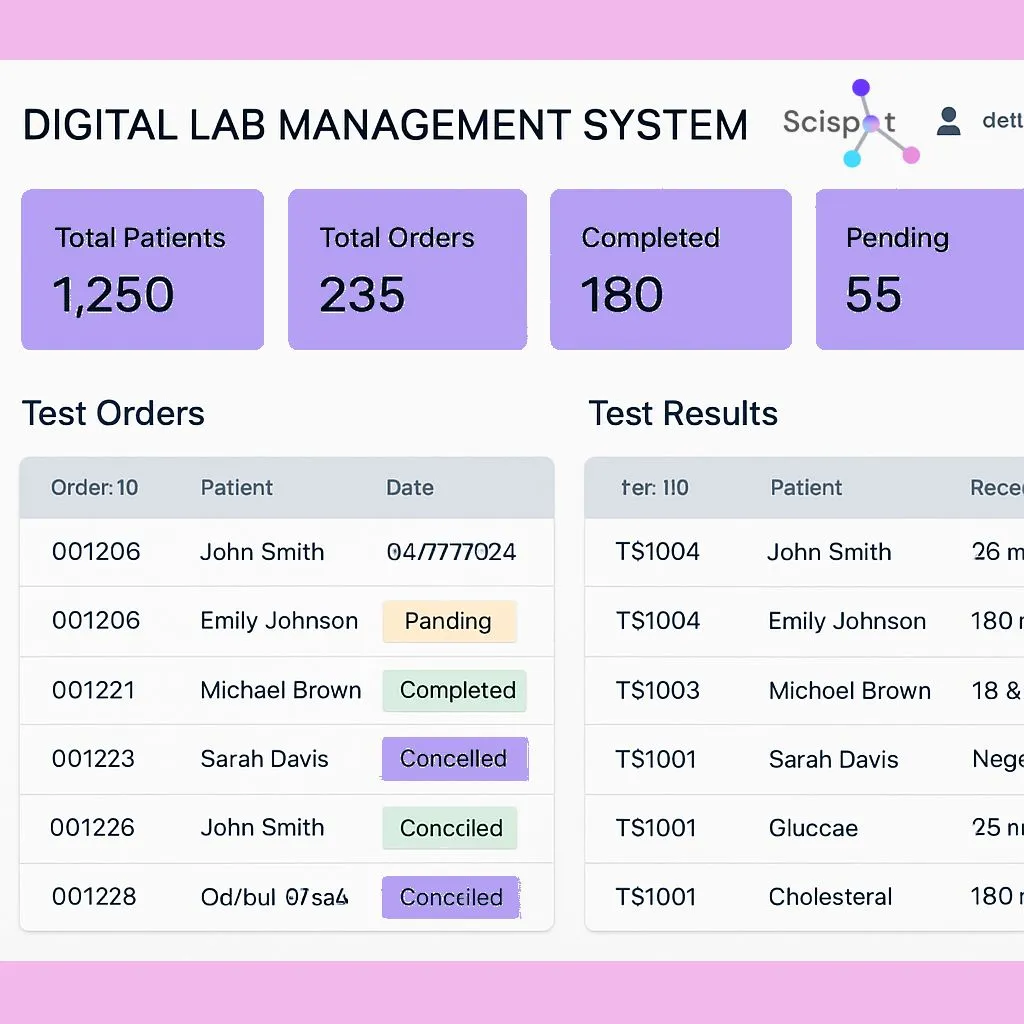Image resolution: width=1024 pixels, height=1024 pixels.
Task: Select the Total Orders 235 card
Action: [x=408, y=270]
